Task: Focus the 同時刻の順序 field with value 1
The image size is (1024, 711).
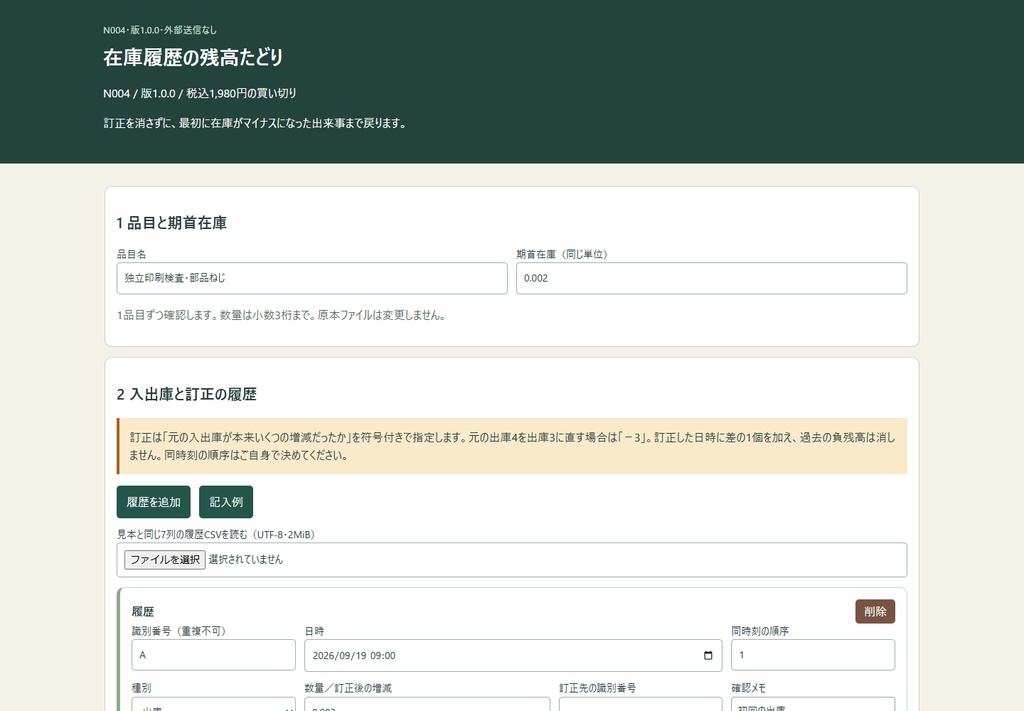Action: pyautogui.click(x=813, y=655)
